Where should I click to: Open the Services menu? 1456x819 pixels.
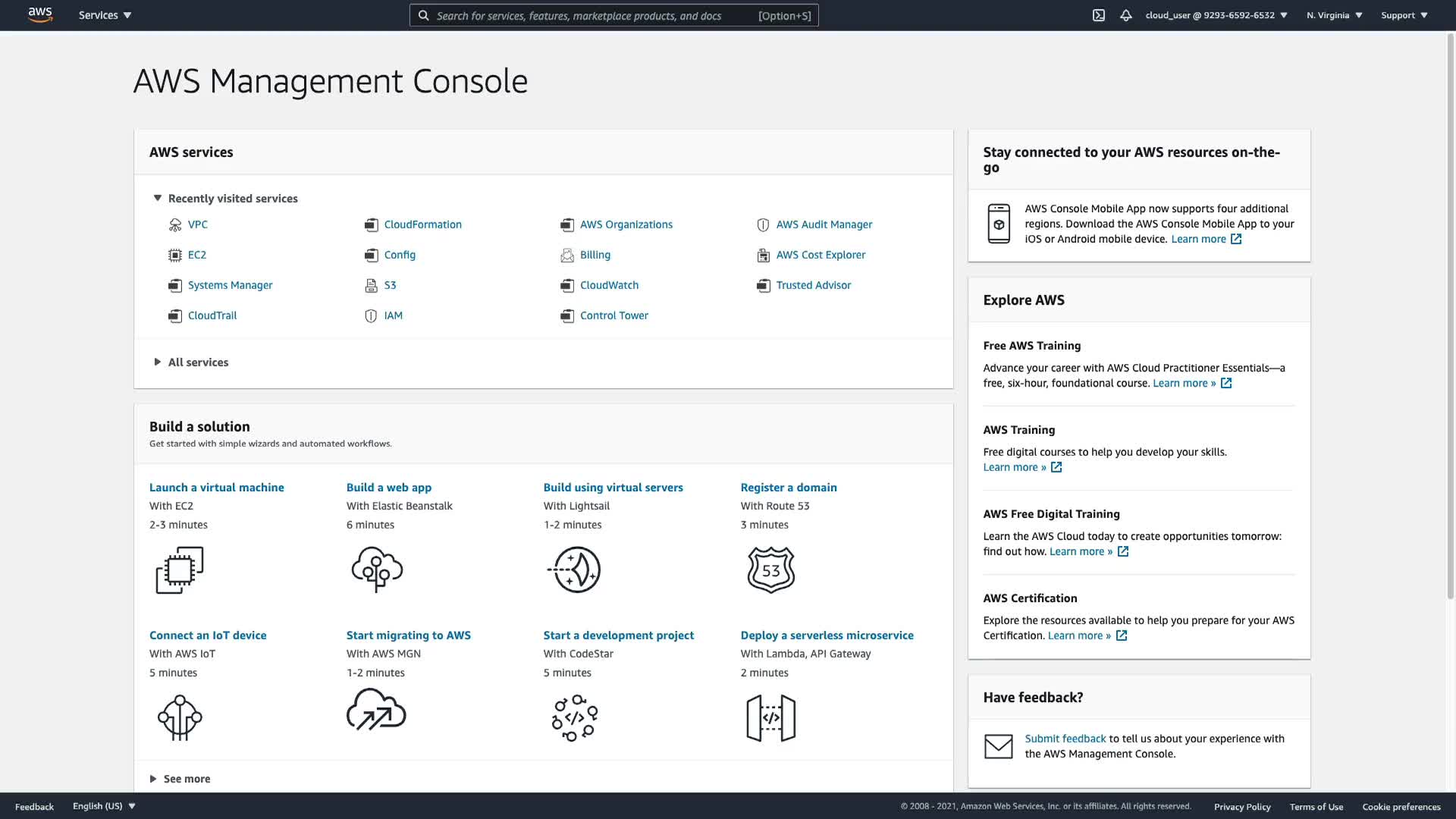(105, 15)
